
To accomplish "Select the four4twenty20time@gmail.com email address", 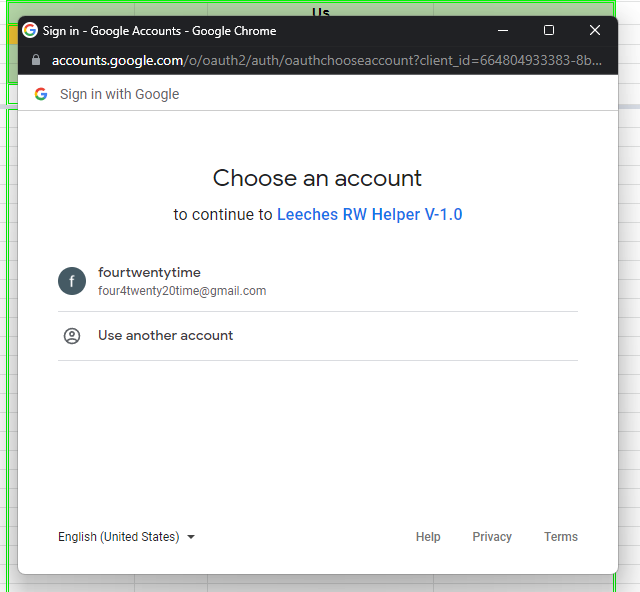I will (182, 291).
